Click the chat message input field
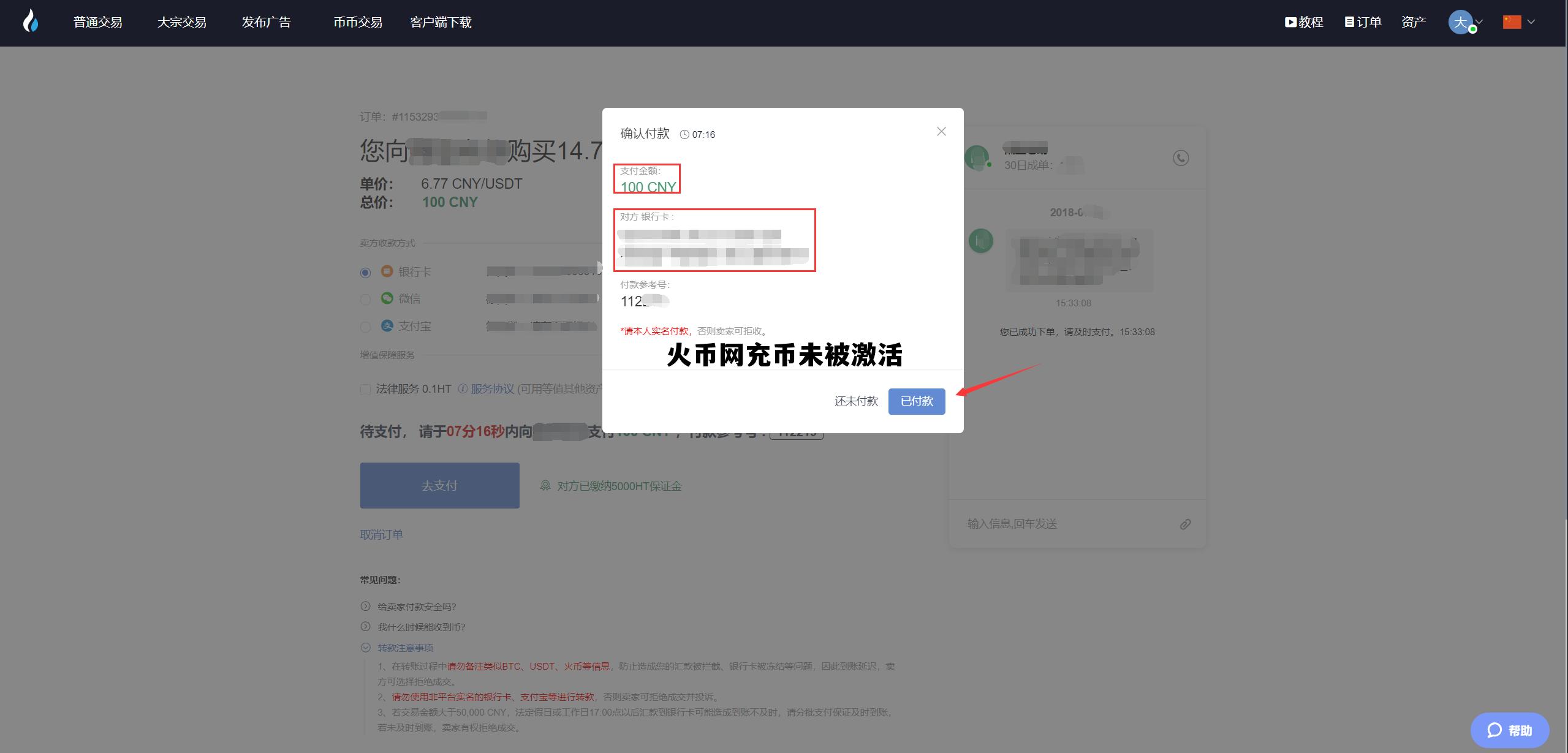Screen dimensions: 1568x753 coord(1066,524)
